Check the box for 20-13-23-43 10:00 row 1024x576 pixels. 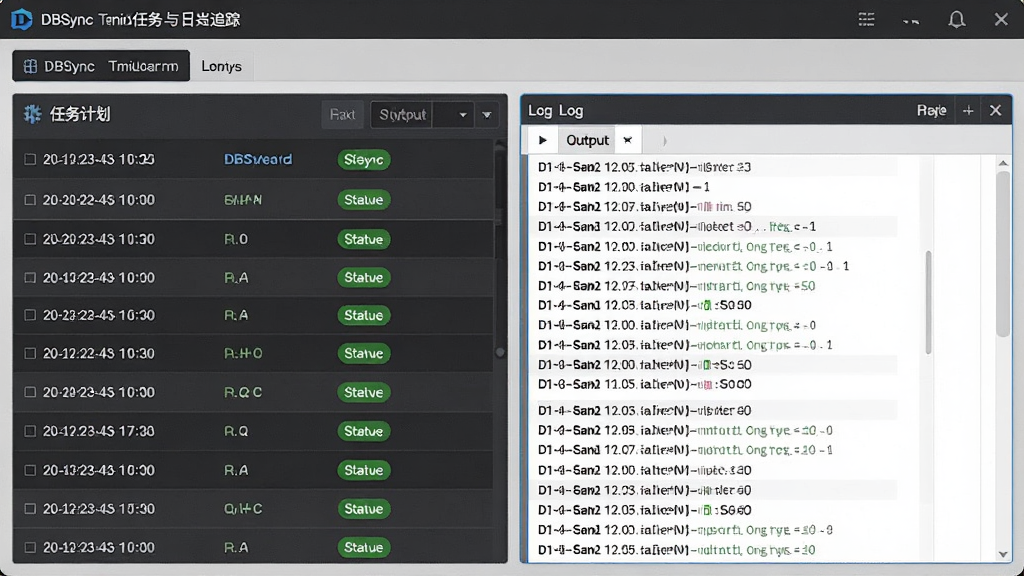click(x=30, y=278)
